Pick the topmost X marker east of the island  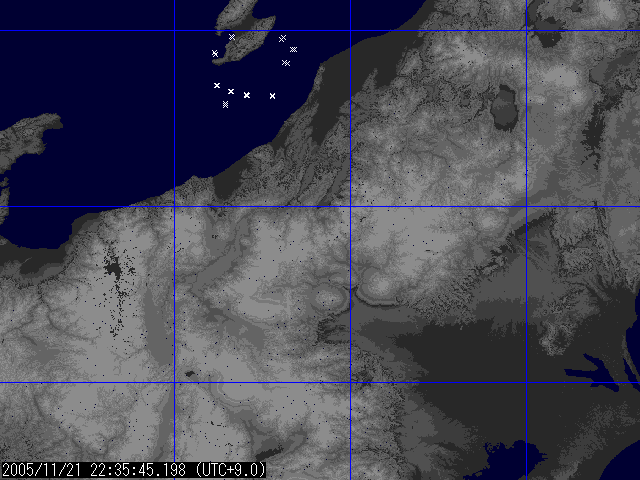(282, 38)
